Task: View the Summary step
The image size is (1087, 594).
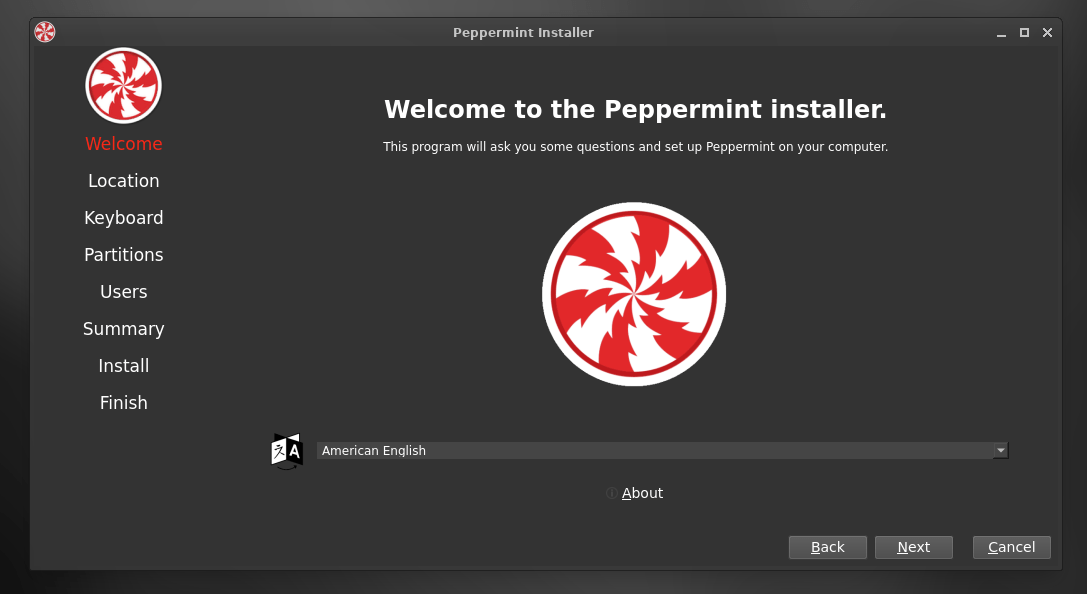Action: pyautogui.click(x=123, y=329)
